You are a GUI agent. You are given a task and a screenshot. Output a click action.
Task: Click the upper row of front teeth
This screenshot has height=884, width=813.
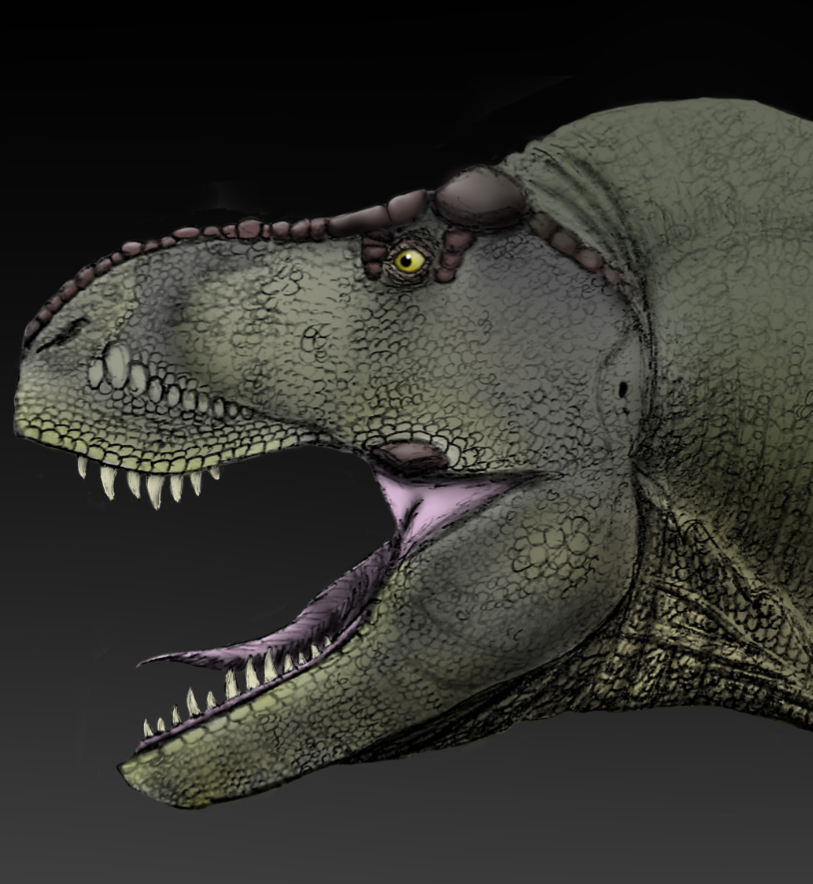150,485
